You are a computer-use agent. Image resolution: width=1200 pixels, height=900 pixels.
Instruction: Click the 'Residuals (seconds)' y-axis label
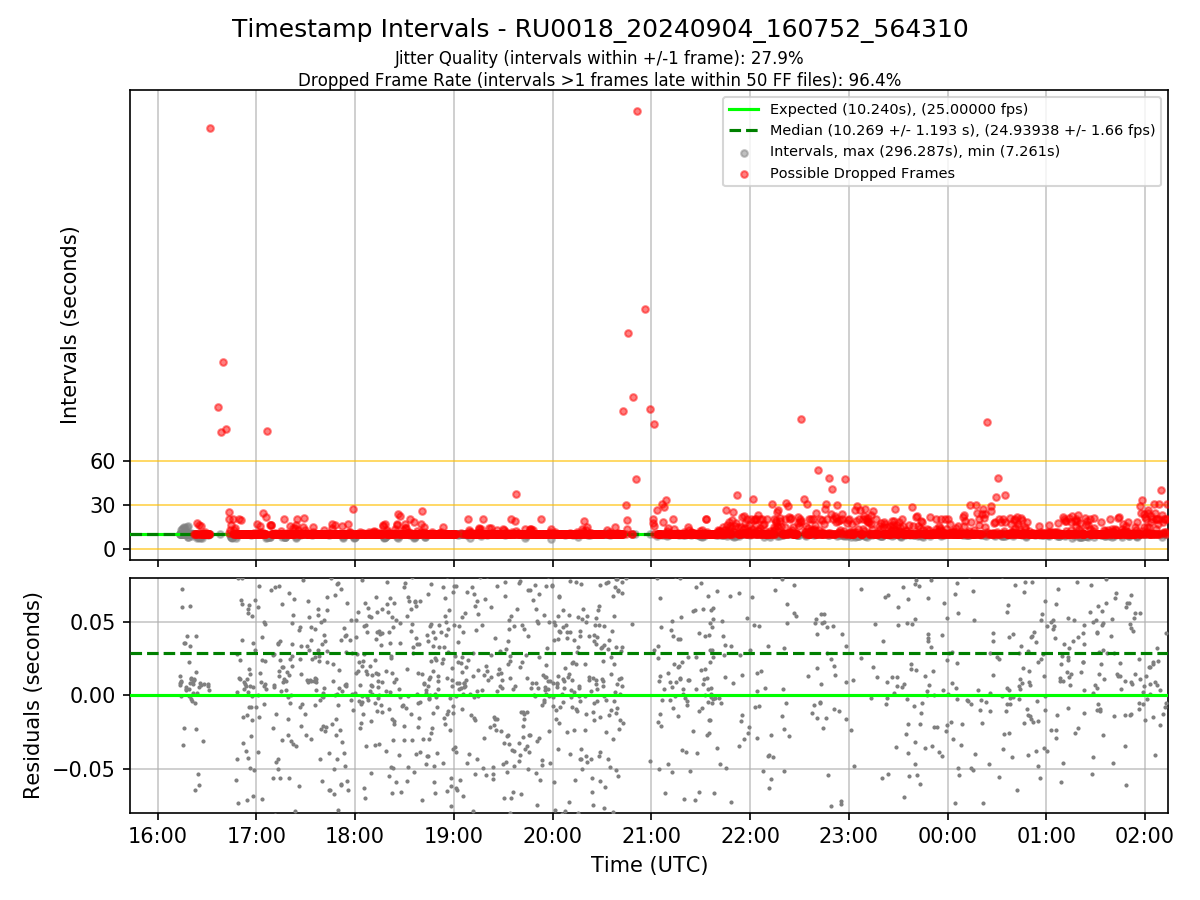[32, 696]
